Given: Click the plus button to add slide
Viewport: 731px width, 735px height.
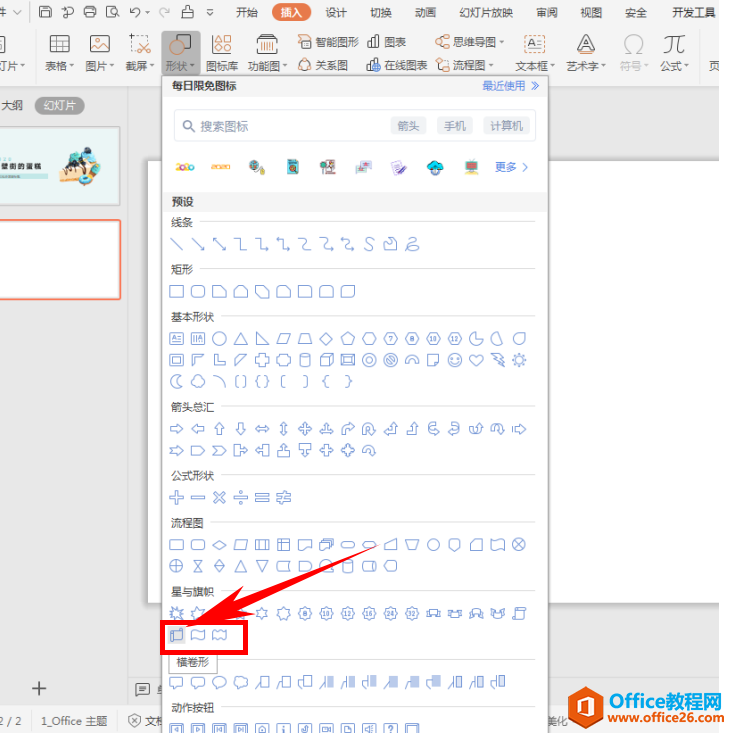Looking at the screenshot, I should click(39, 688).
